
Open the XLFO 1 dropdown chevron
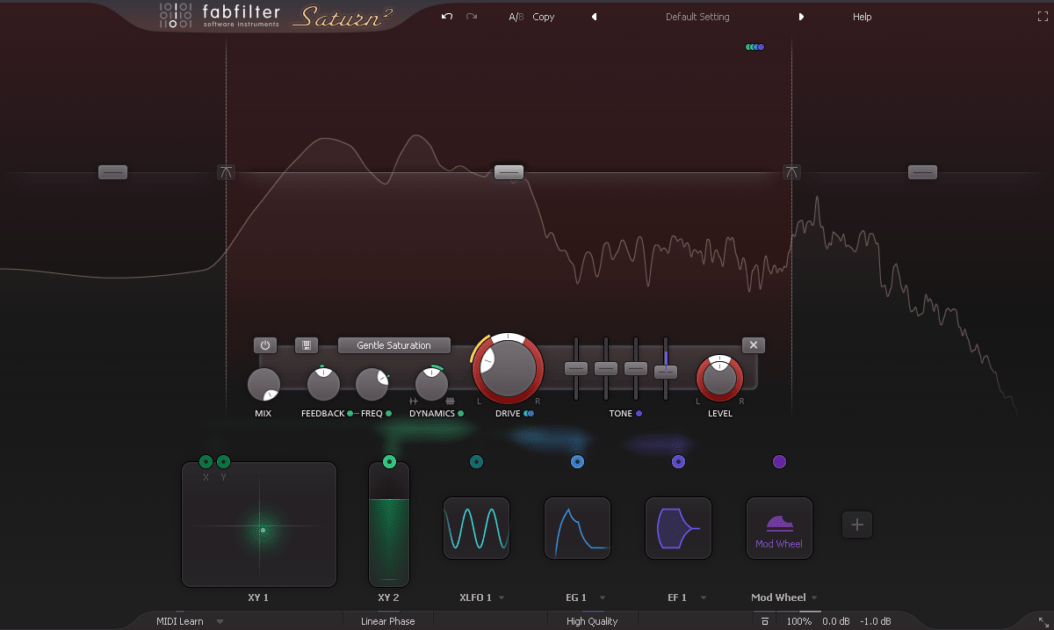pyautogui.click(x=505, y=597)
